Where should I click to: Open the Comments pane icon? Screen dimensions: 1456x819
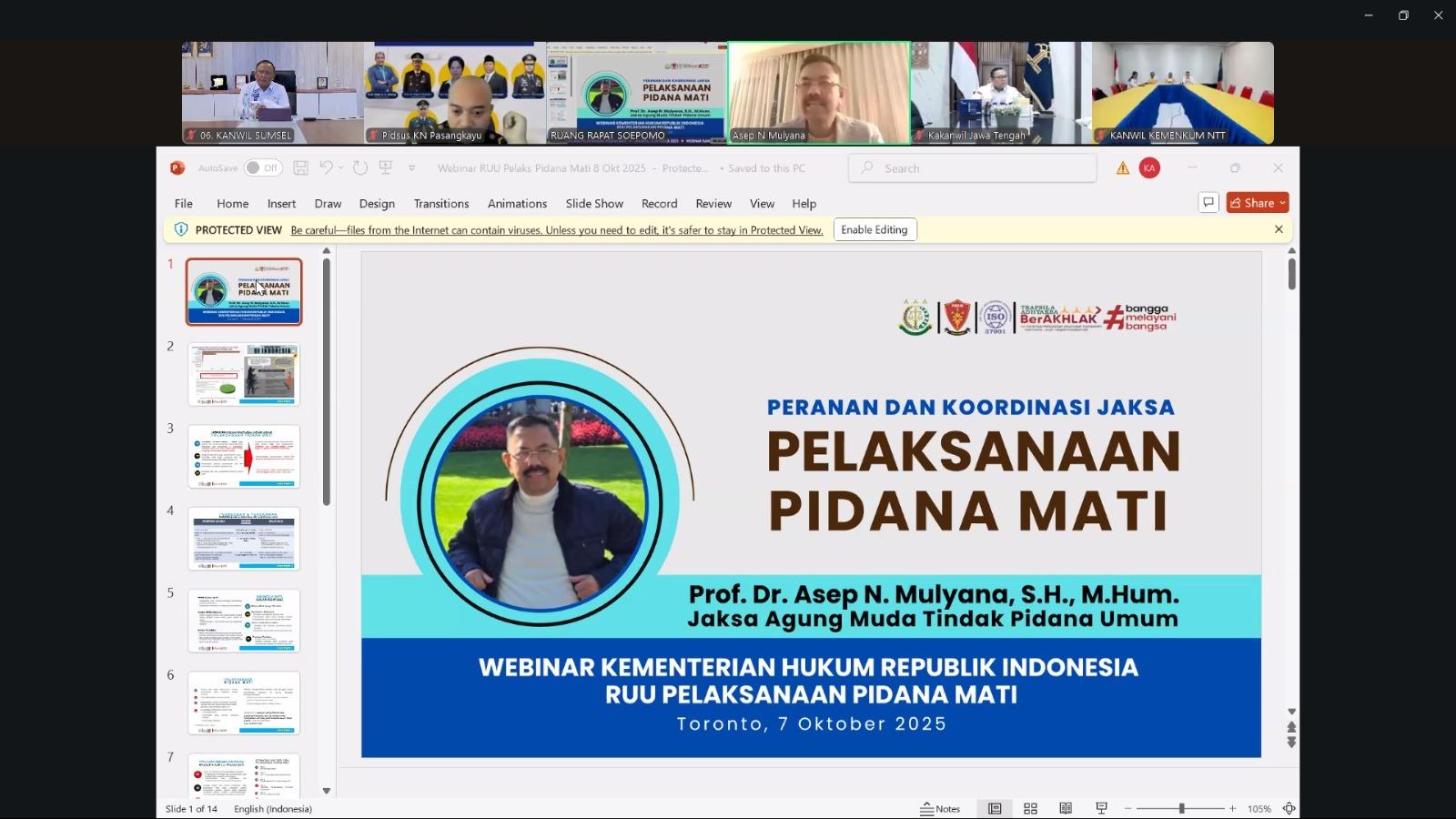coord(1208,203)
